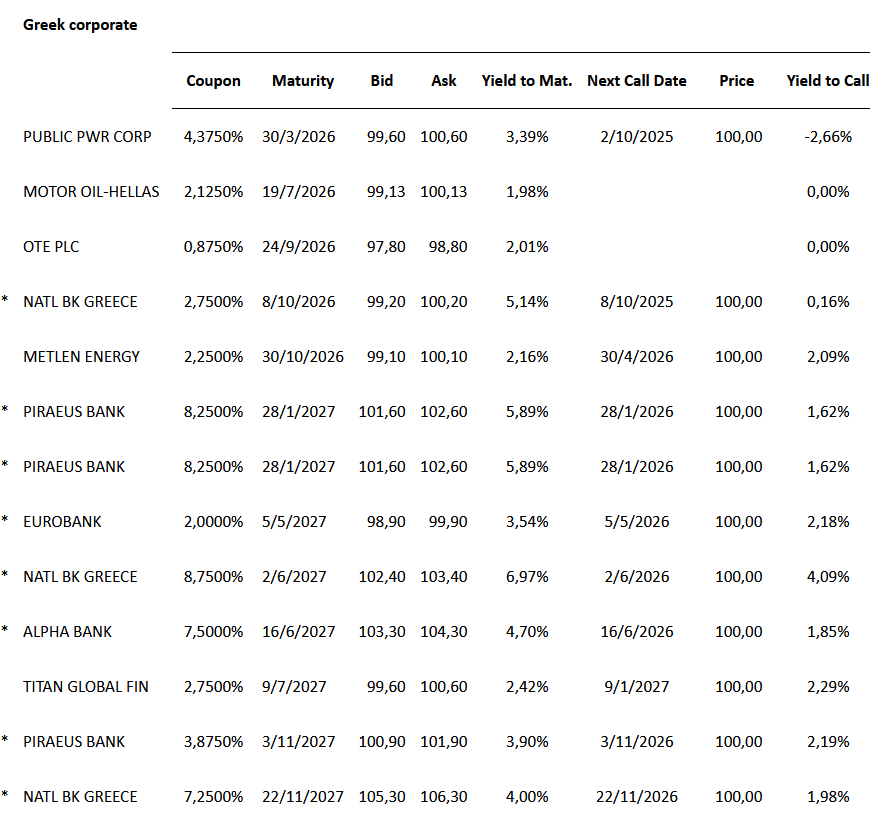
Task: Select the 22/11/2027 maturity date cell
Action: tap(307, 796)
